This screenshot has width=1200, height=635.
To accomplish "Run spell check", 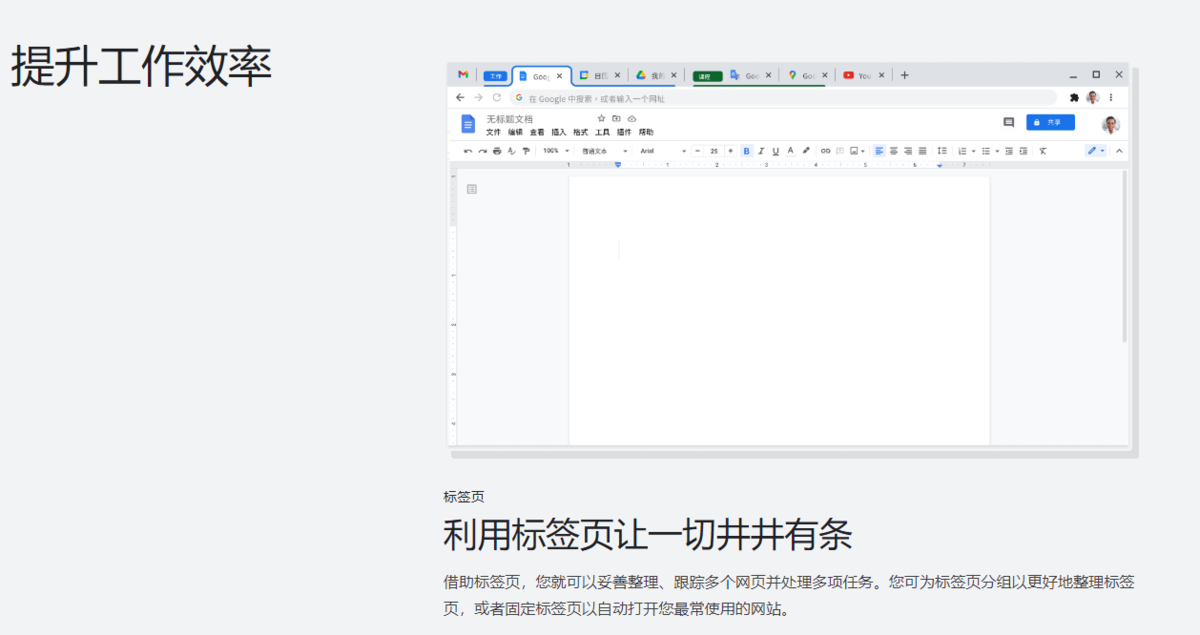I will tap(511, 151).
